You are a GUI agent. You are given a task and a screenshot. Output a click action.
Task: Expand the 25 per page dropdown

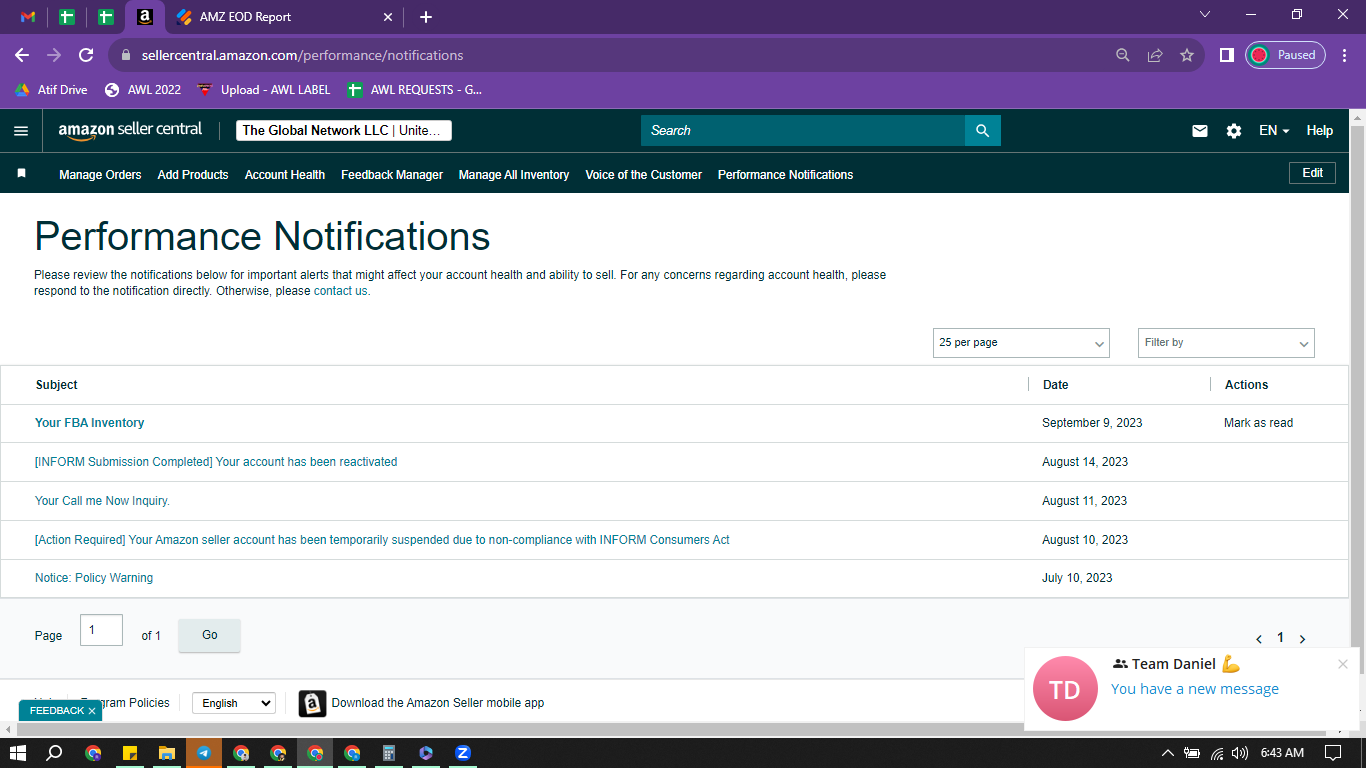[x=1021, y=343]
